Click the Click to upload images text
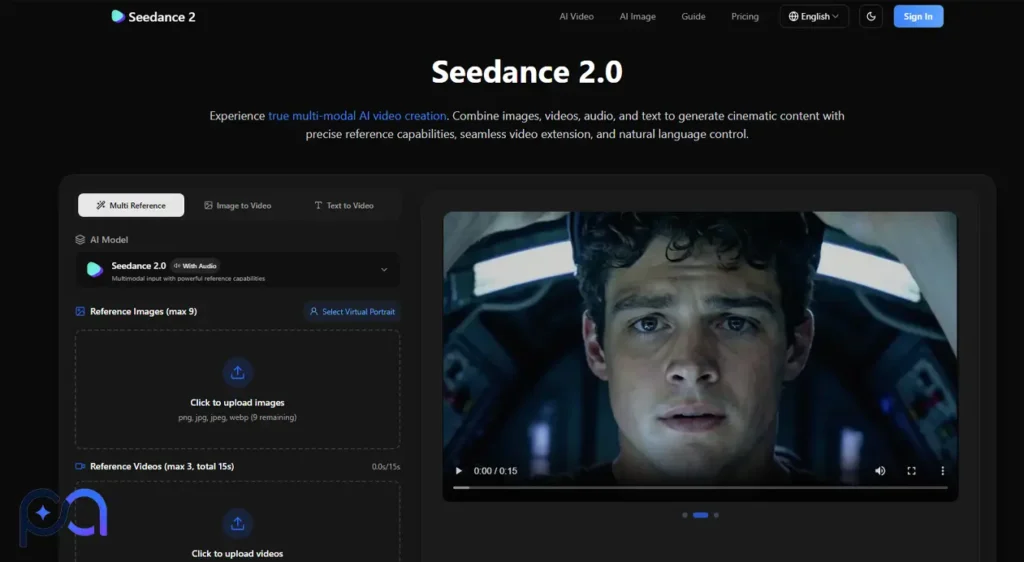The image size is (1024, 562). tap(237, 403)
